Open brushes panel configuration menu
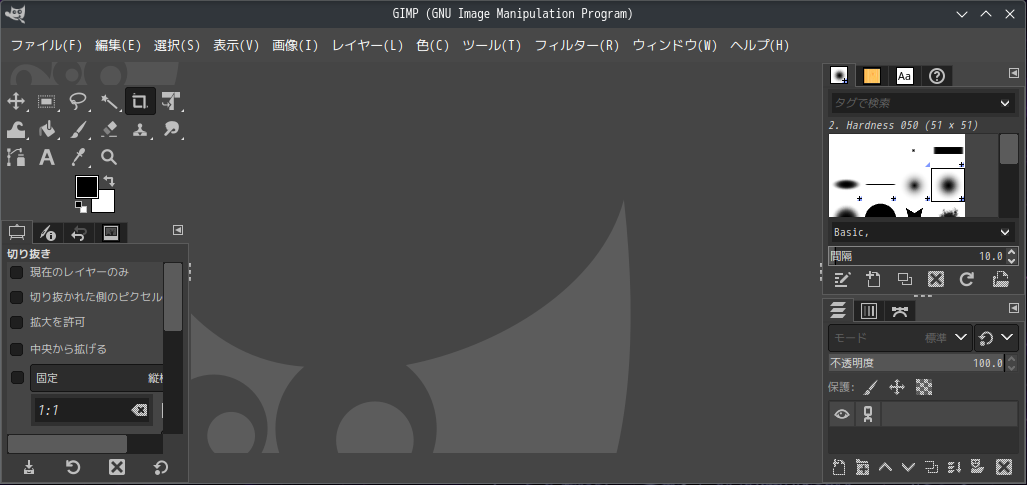 click(x=1013, y=73)
